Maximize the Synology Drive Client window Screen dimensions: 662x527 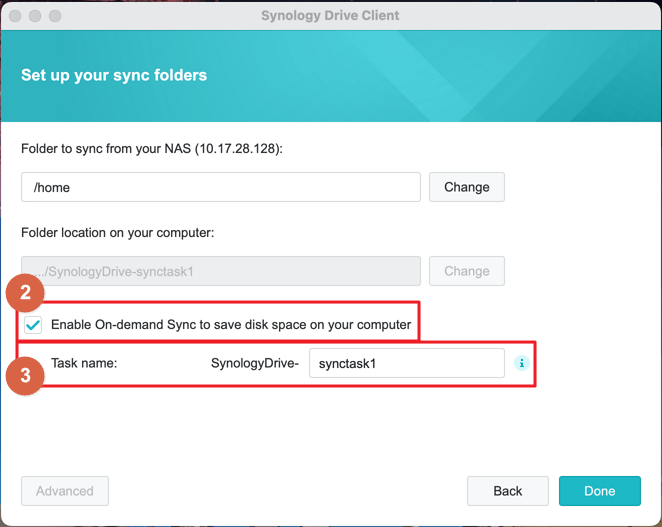(55, 16)
